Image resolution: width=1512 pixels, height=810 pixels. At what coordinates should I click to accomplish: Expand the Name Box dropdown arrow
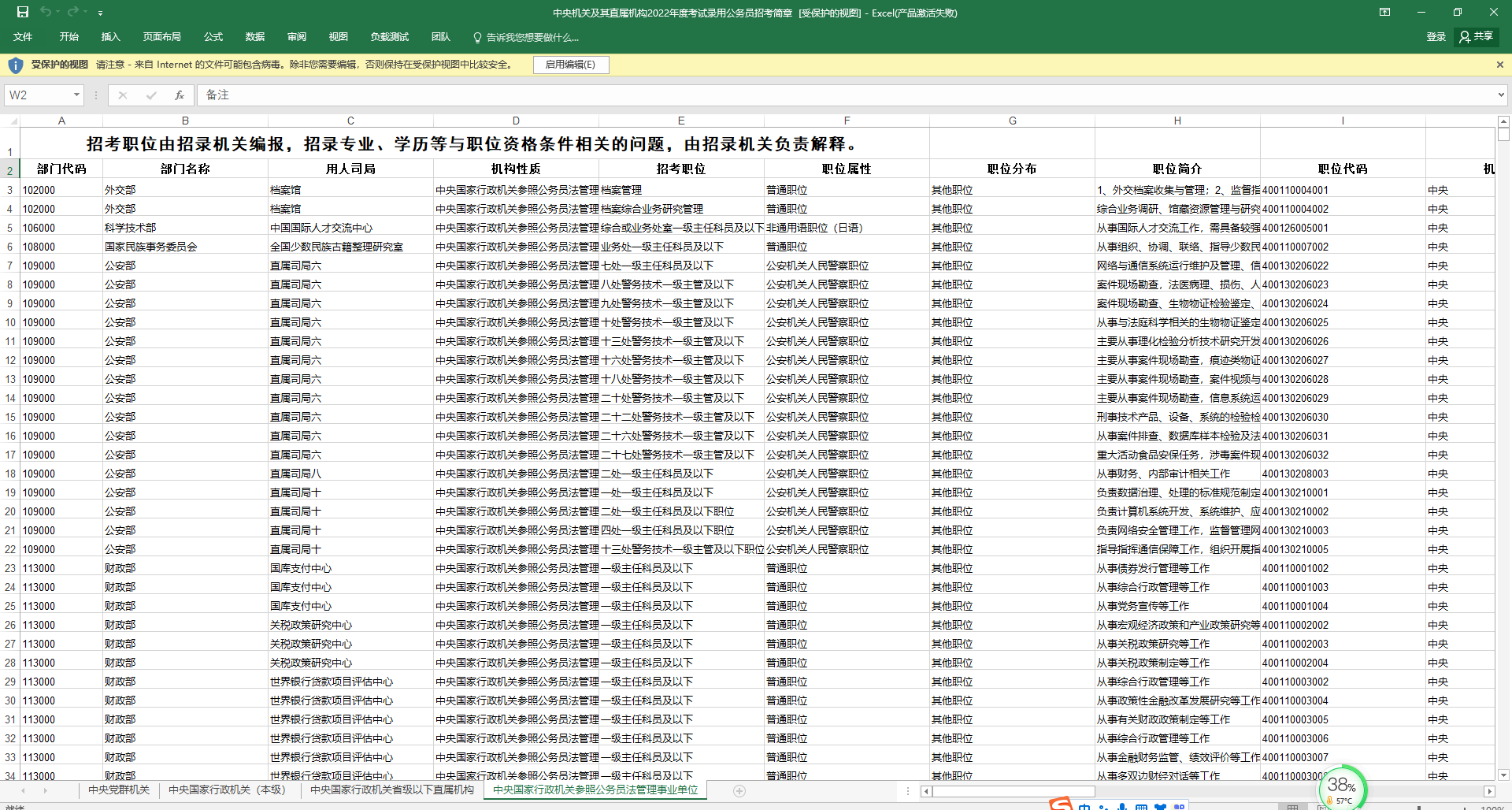click(x=76, y=95)
